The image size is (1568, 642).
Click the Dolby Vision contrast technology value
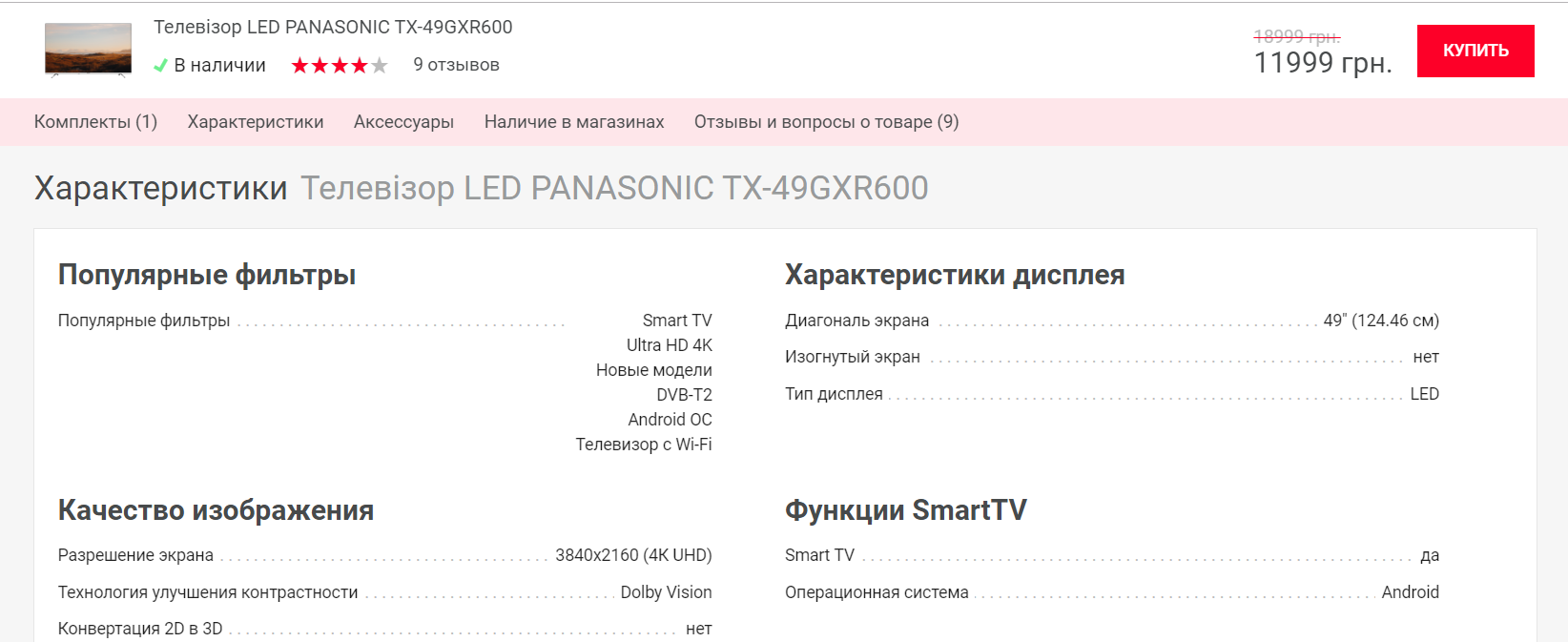tap(666, 592)
